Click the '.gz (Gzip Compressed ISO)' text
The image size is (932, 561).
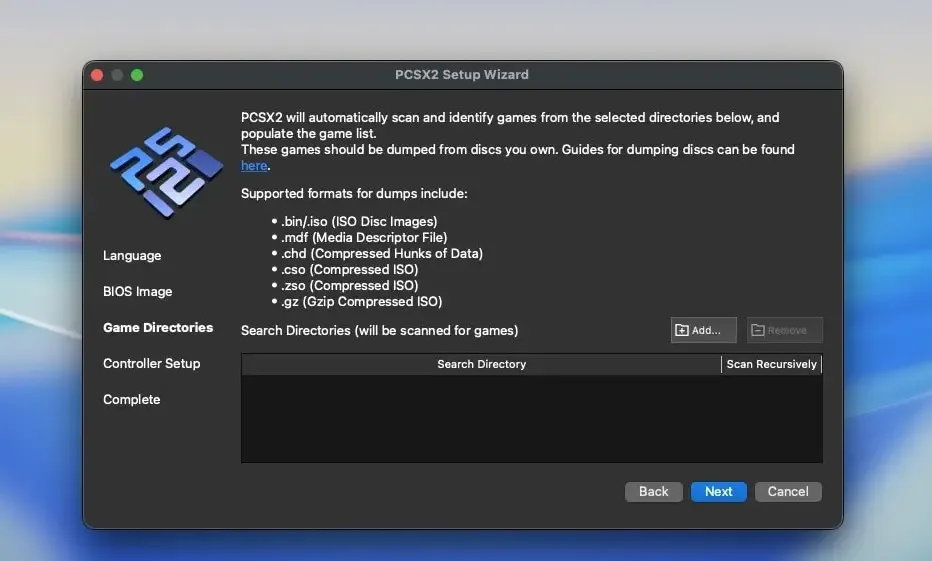point(361,302)
